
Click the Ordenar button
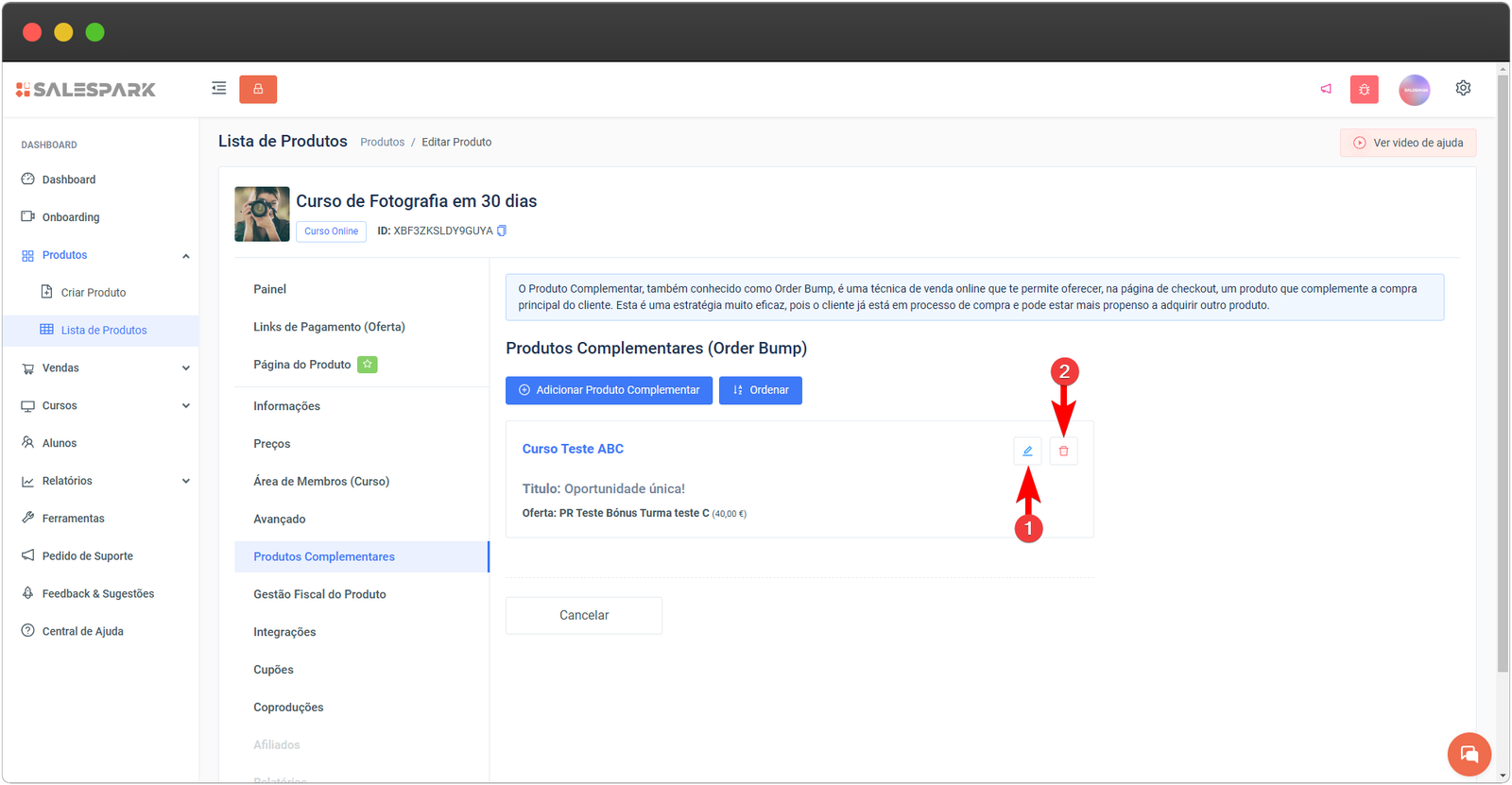click(x=760, y=390)
